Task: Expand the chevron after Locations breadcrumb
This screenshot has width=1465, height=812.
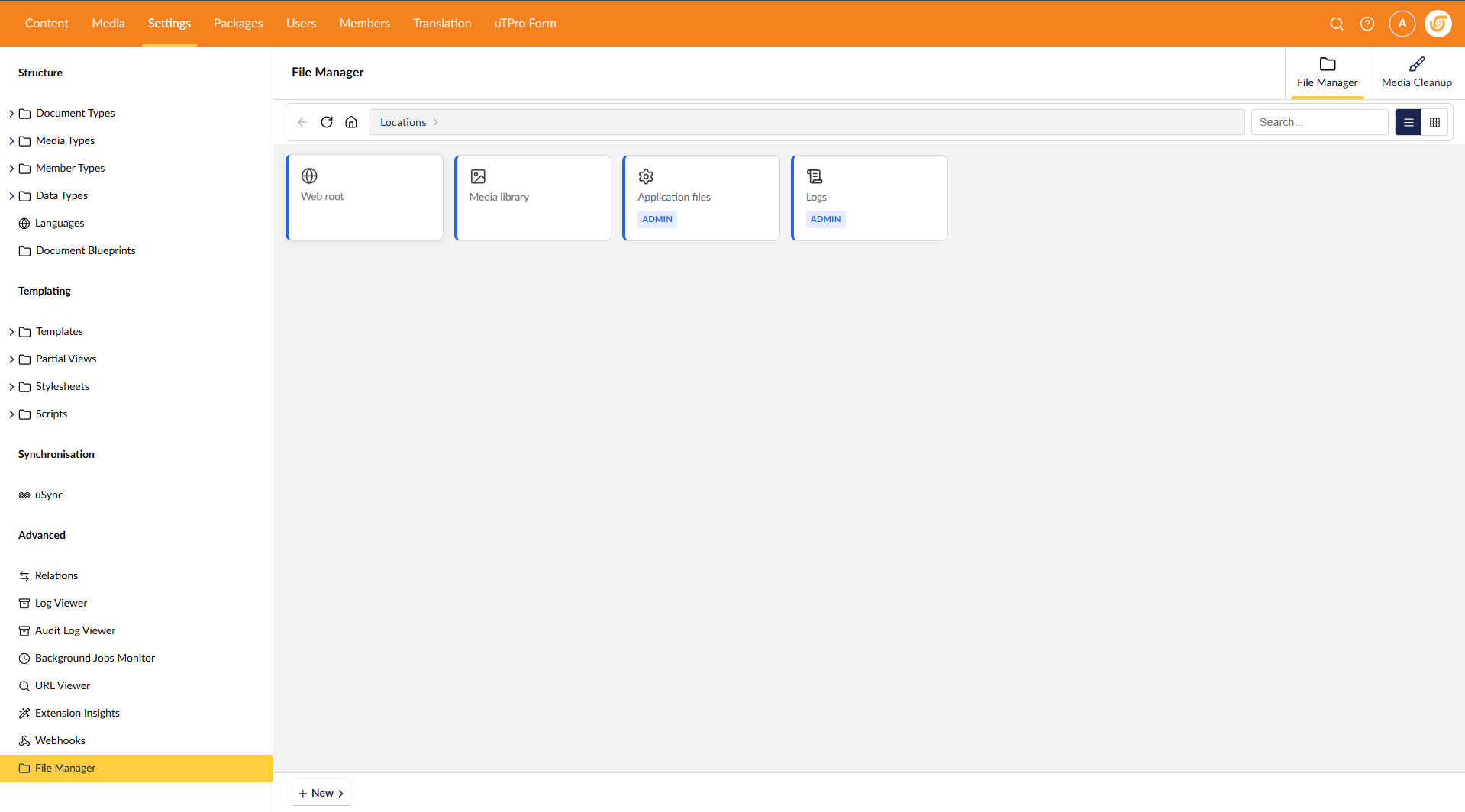Action: 436,122
